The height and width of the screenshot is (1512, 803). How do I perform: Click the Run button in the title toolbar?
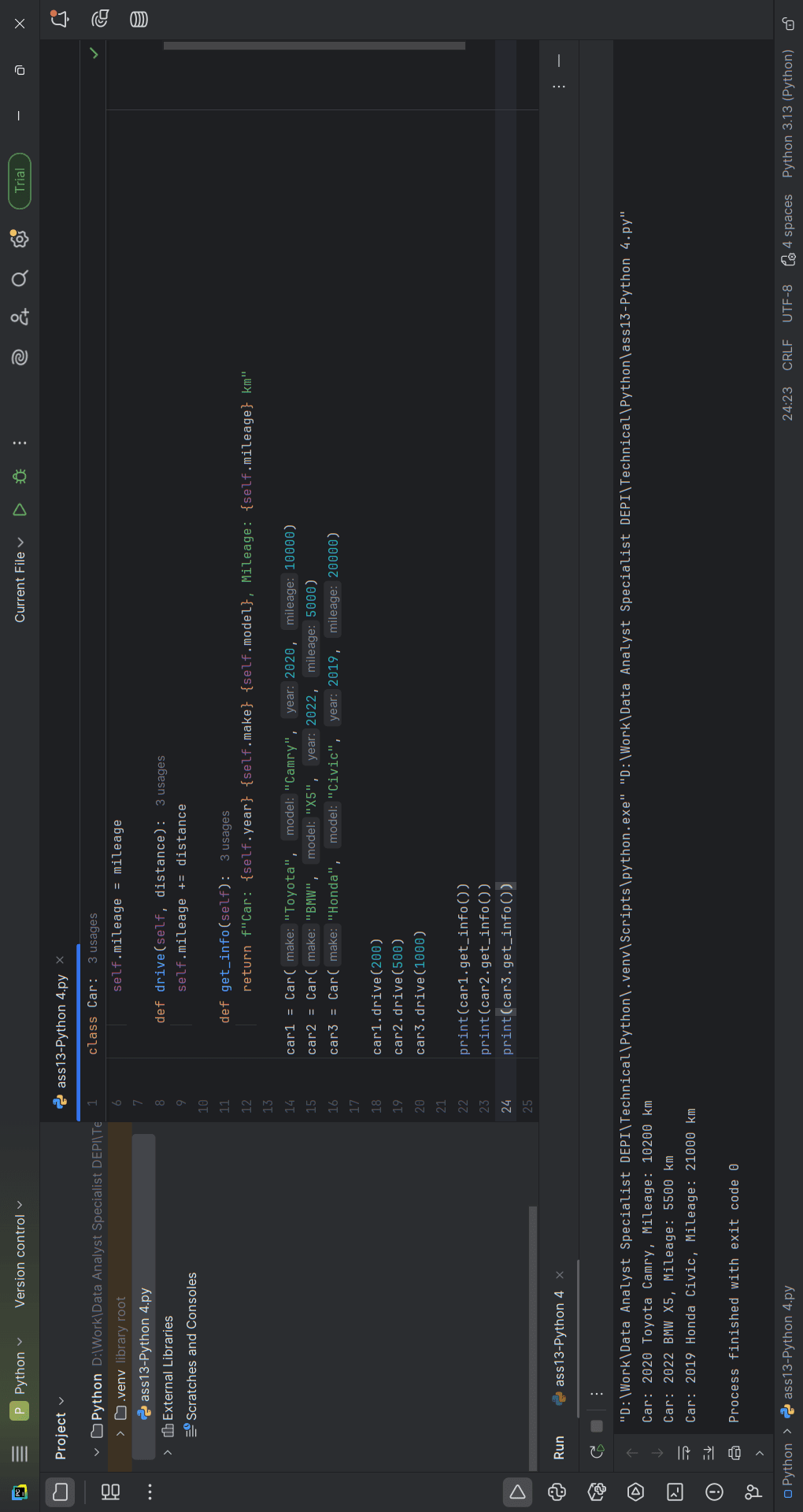click(20, 510)
